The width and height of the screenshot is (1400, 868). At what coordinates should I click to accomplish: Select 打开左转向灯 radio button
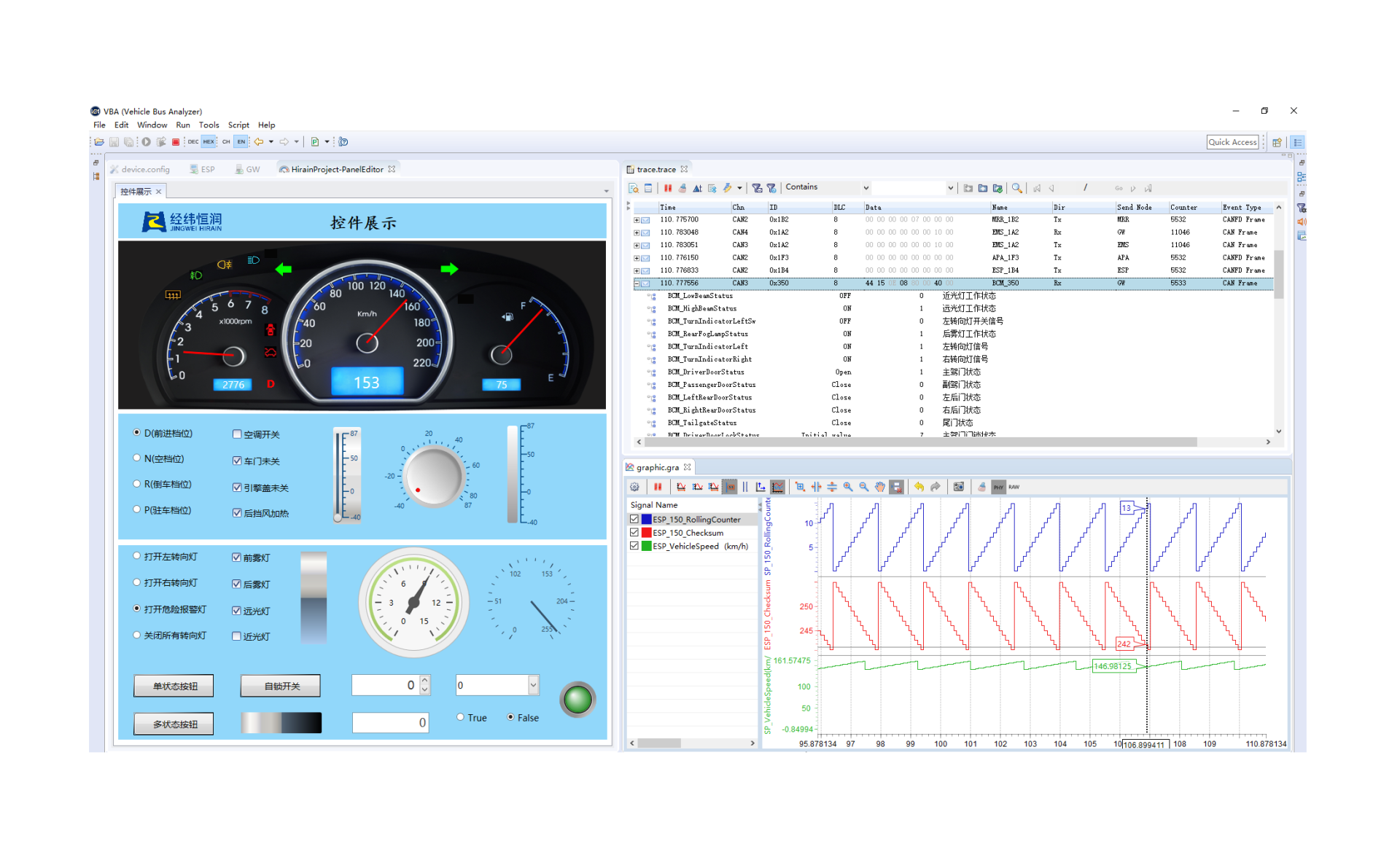click(x=136, y=556)
